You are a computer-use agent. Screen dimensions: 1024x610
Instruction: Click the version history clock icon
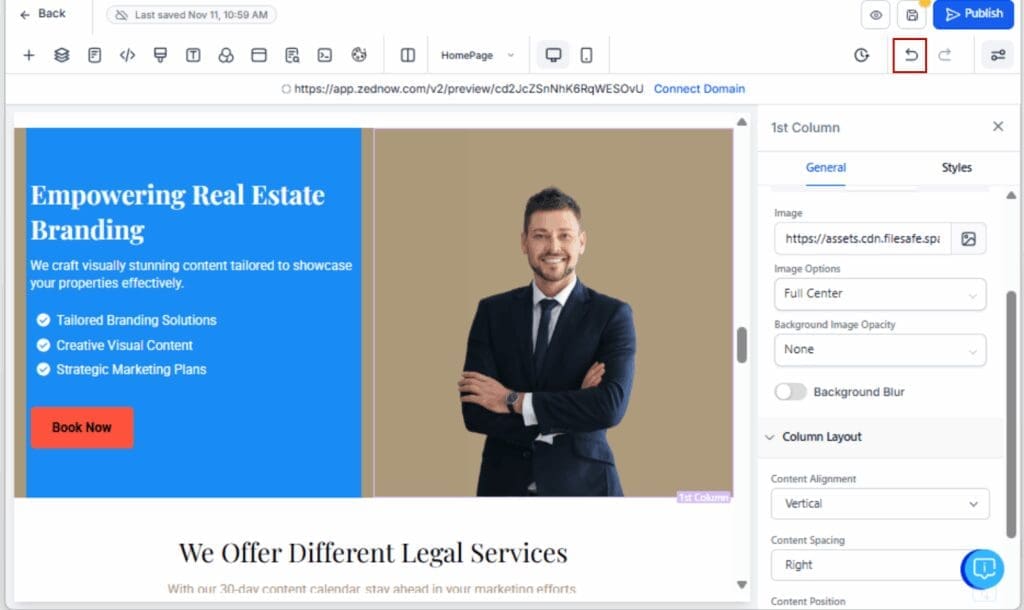[861, 55]
